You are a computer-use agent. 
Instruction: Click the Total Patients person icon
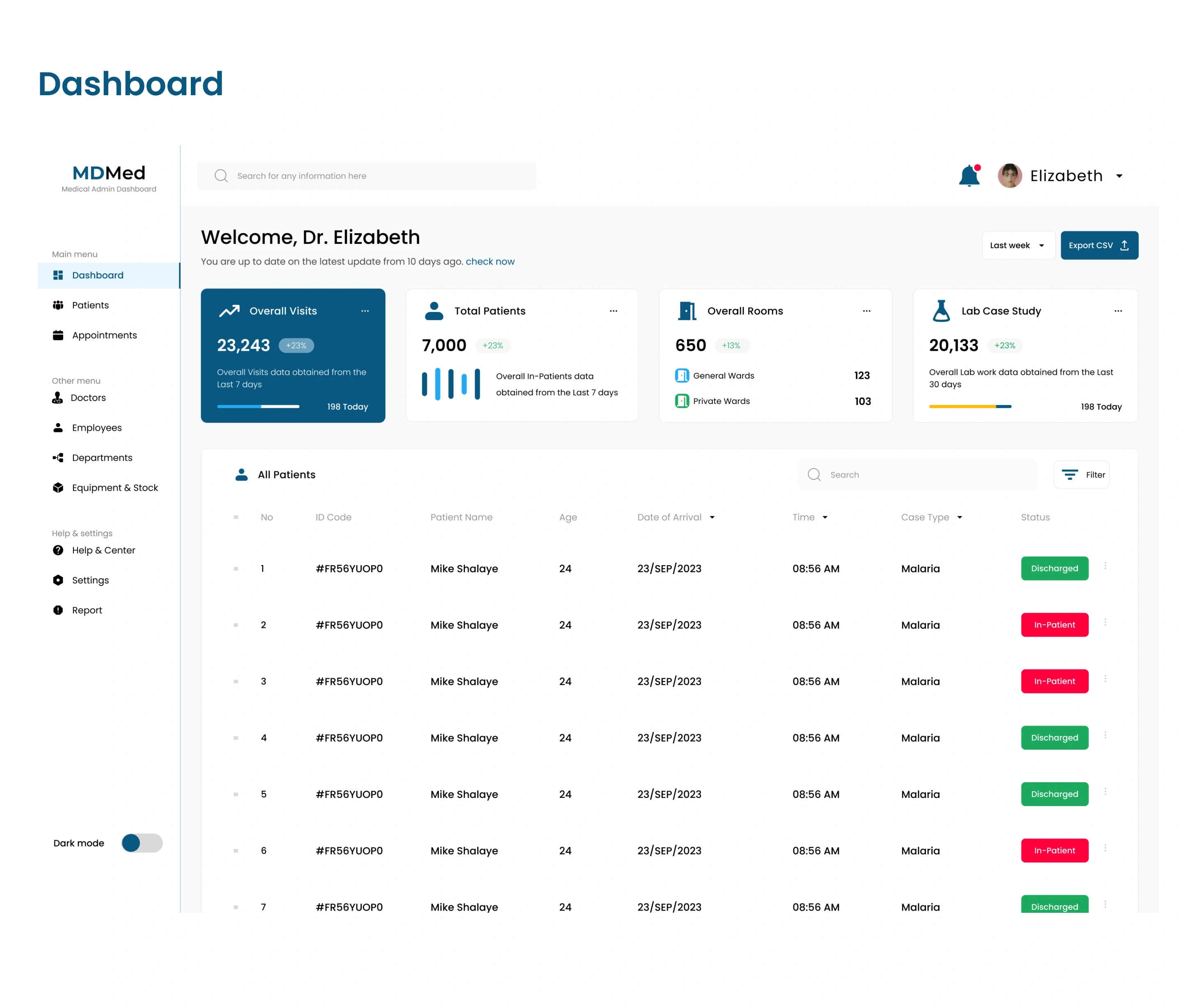[434, 311]
